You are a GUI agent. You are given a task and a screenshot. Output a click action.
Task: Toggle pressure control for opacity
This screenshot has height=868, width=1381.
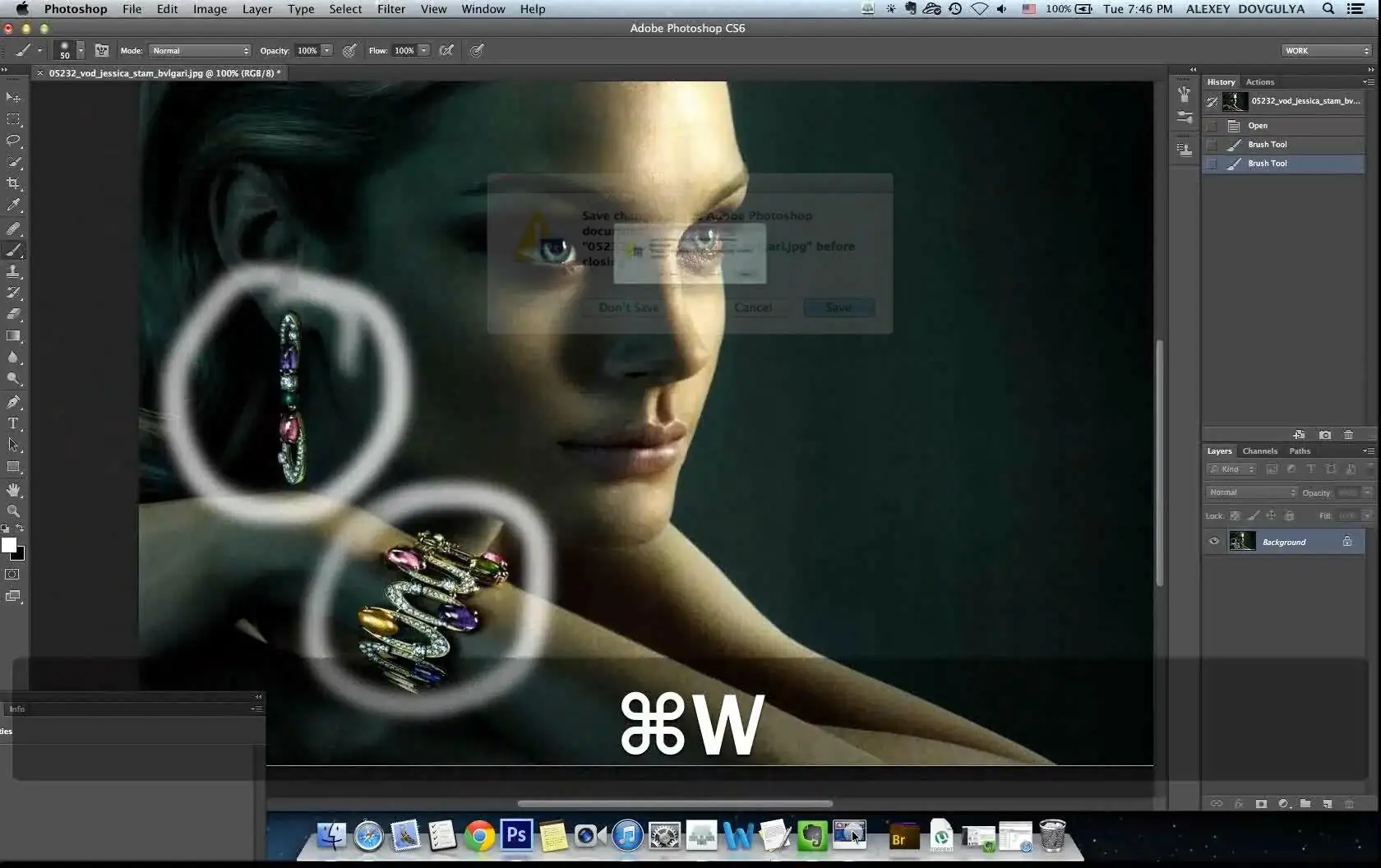[349, 51]
